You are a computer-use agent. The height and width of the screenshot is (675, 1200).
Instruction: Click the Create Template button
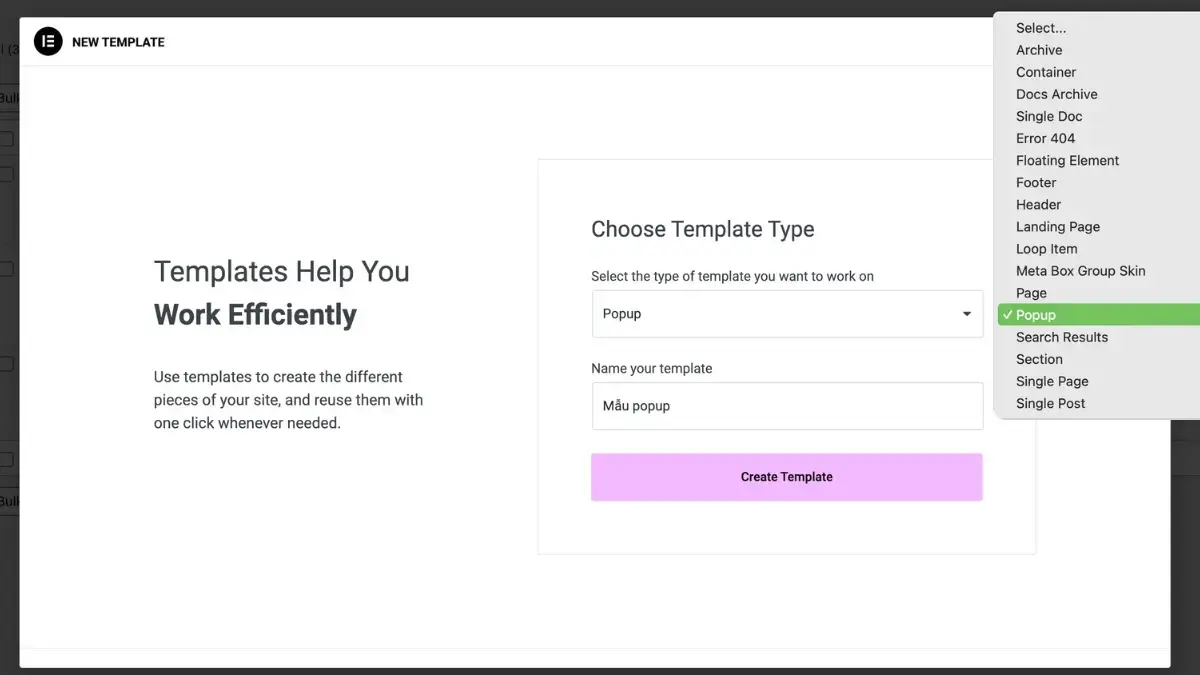787,477
